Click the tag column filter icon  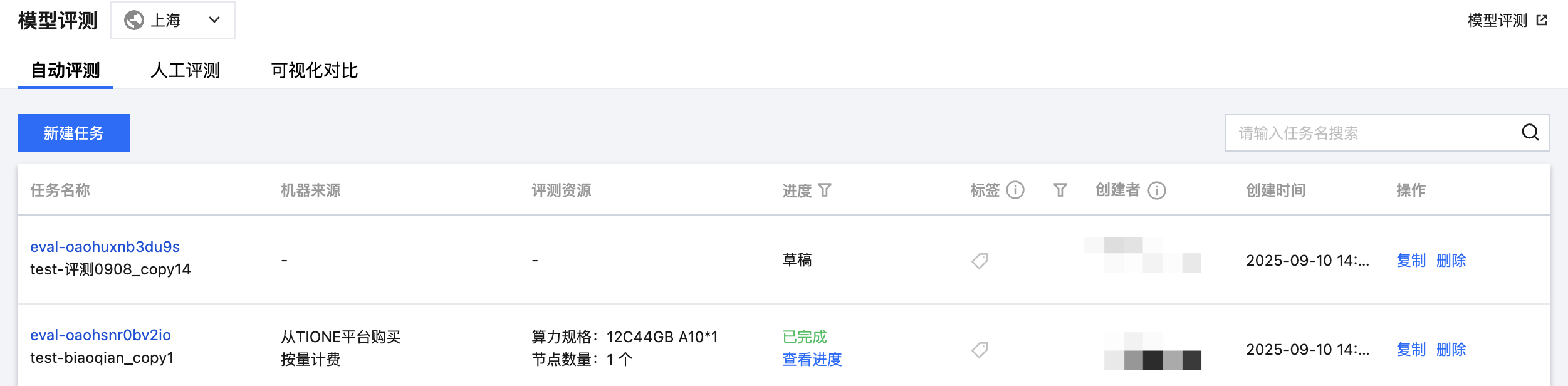tap(1060, 190)
